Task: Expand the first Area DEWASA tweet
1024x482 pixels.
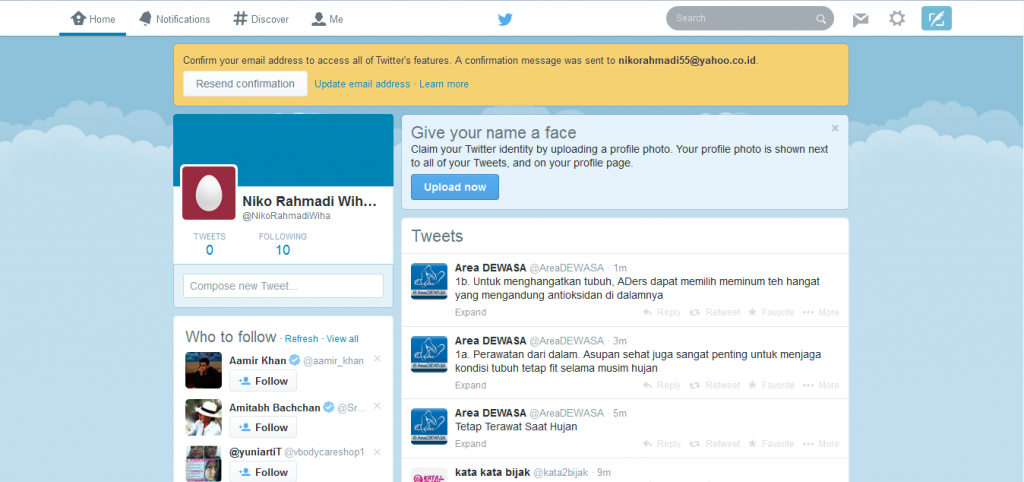Action: point(470,313)
